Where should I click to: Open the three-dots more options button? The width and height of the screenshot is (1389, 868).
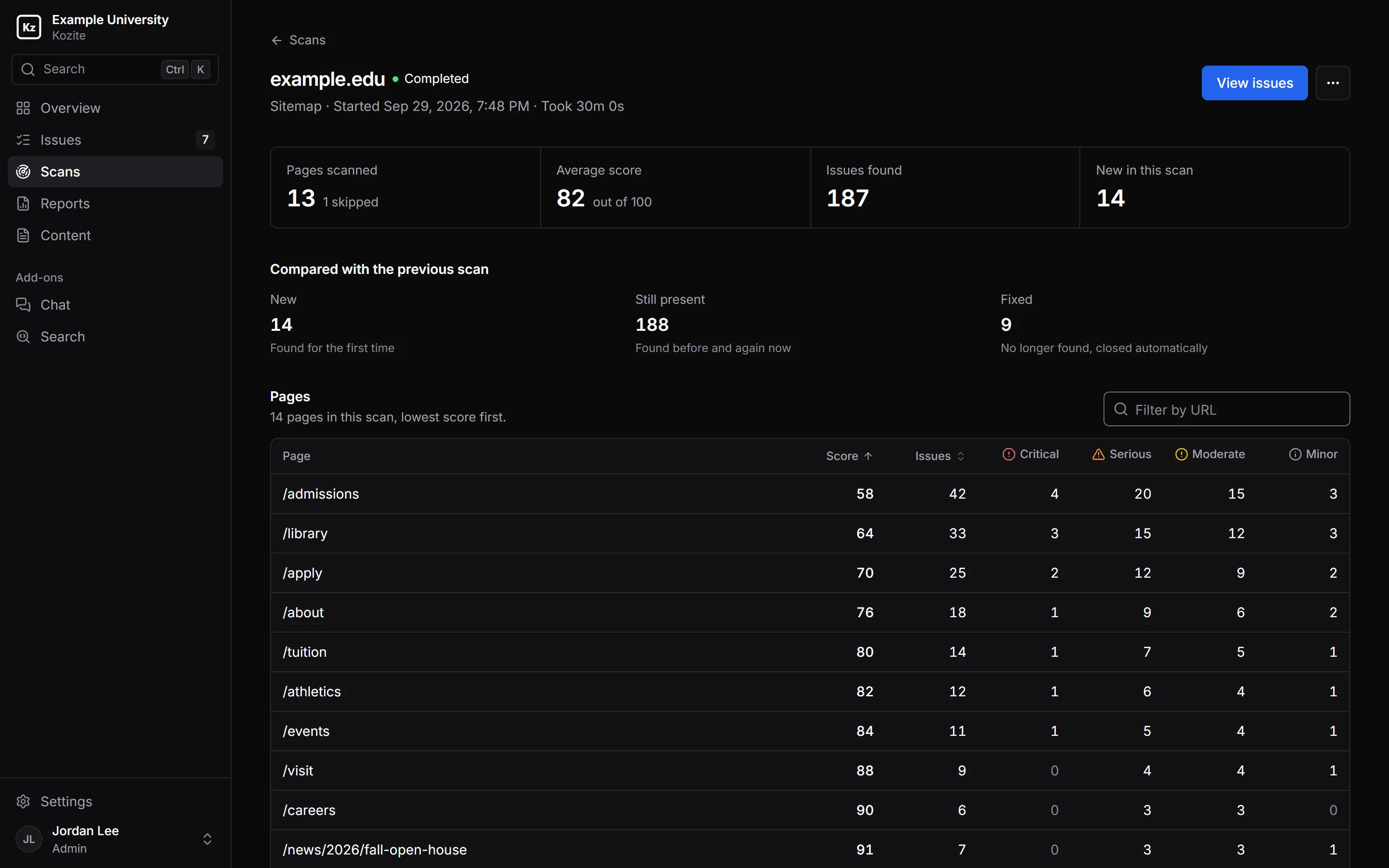click(x=1333, y=82)
